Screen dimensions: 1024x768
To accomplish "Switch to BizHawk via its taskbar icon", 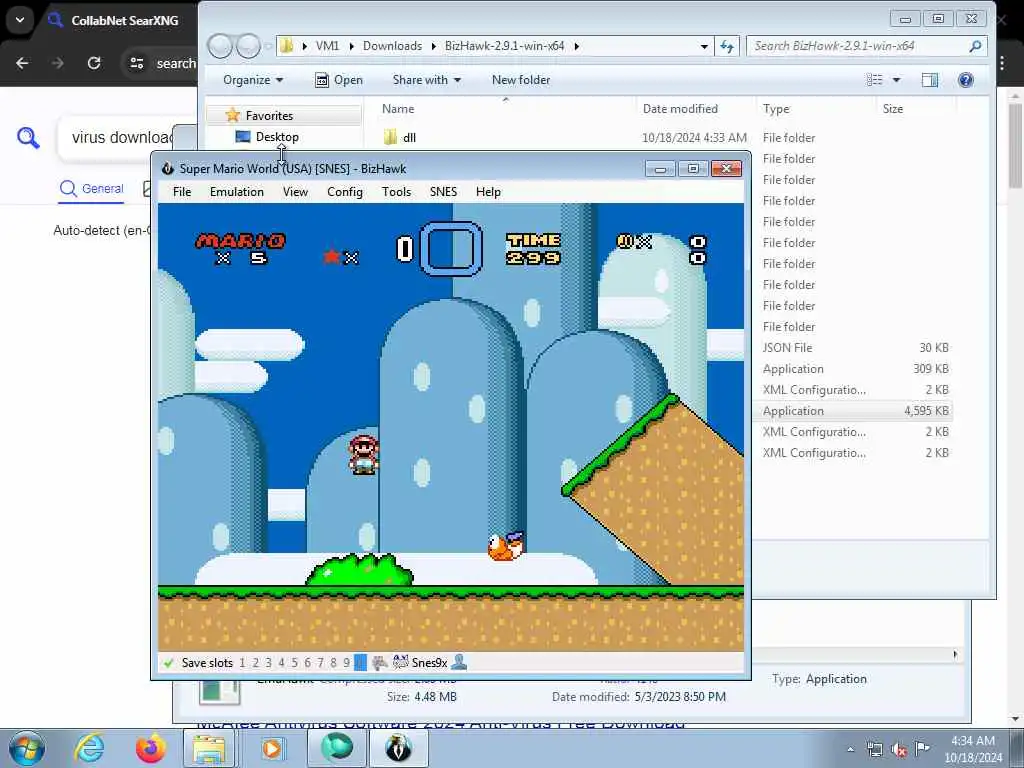I will click(398, 748).
